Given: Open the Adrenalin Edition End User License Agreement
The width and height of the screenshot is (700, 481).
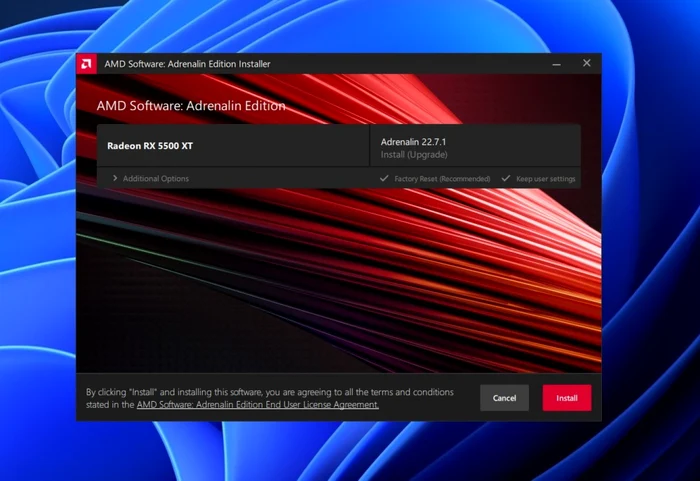Looking at the screenshot, I should click(258, 405).
